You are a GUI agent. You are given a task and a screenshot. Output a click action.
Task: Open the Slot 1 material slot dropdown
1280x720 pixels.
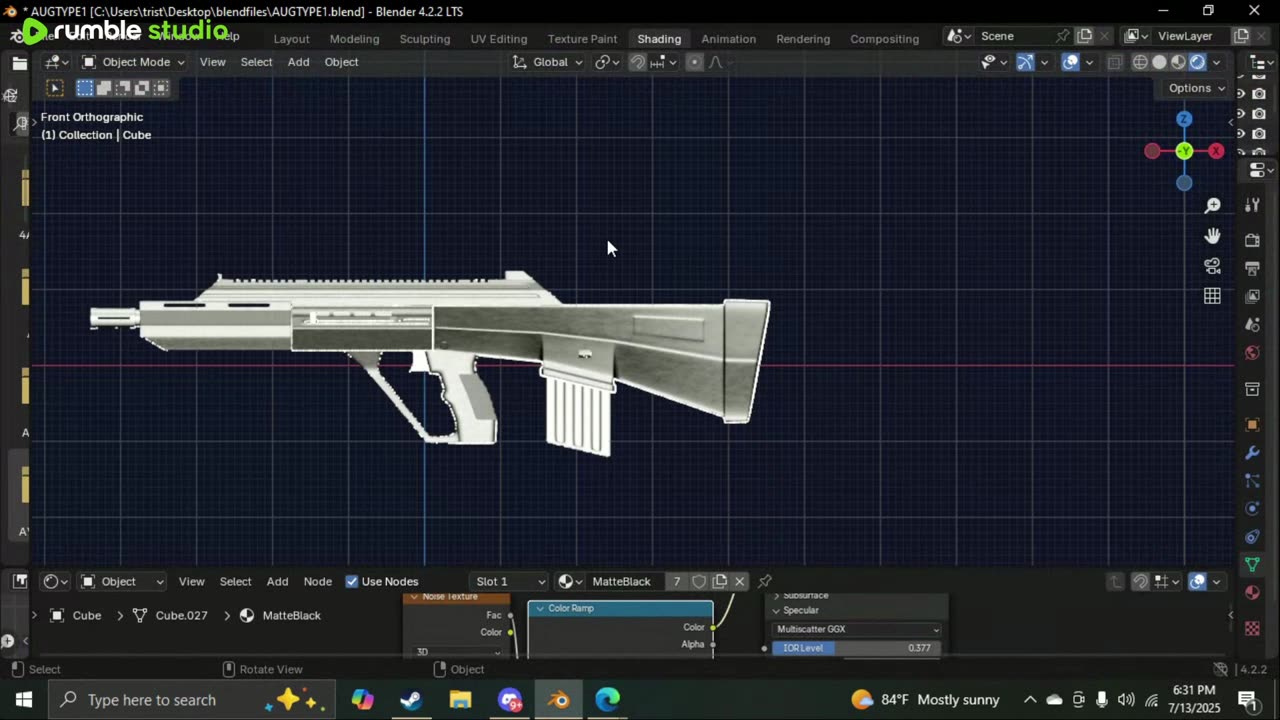click(x=510, y=581)
